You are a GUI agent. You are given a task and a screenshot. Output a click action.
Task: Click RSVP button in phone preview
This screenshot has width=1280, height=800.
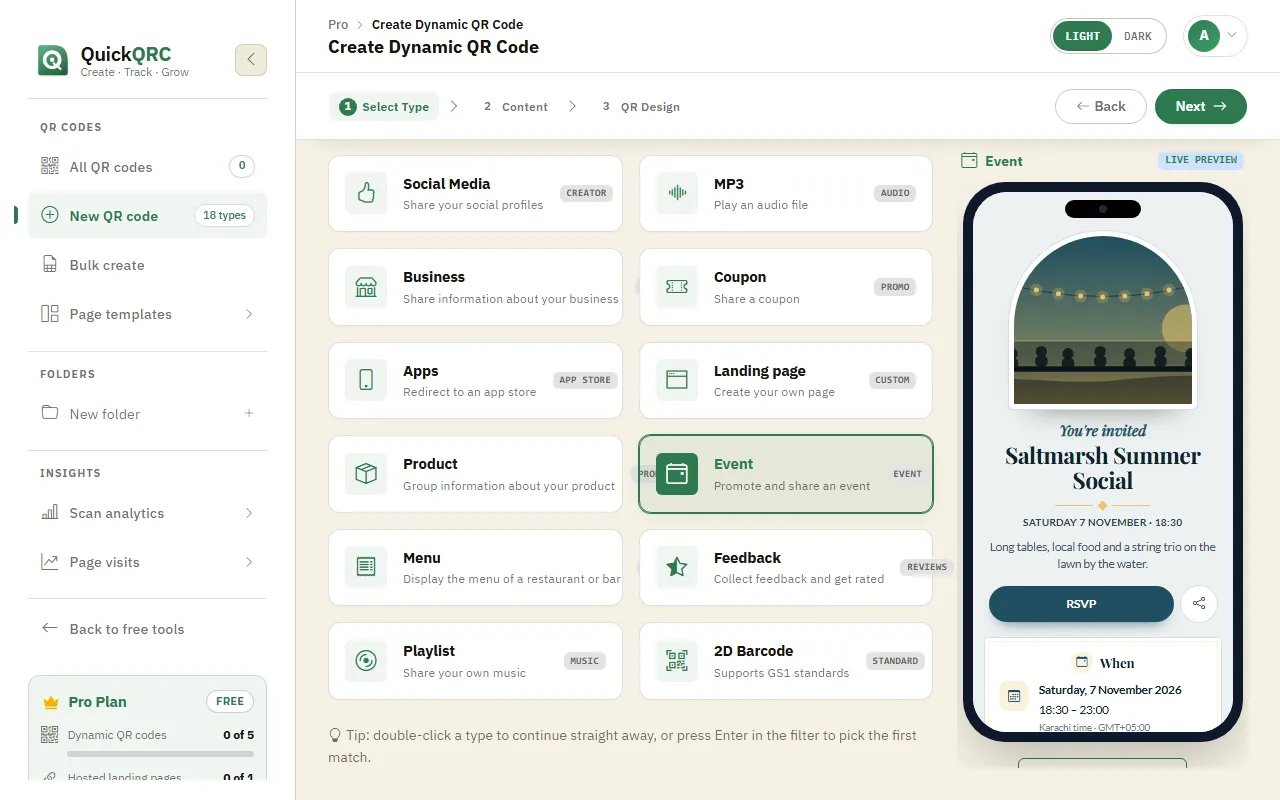point(1081,604)
